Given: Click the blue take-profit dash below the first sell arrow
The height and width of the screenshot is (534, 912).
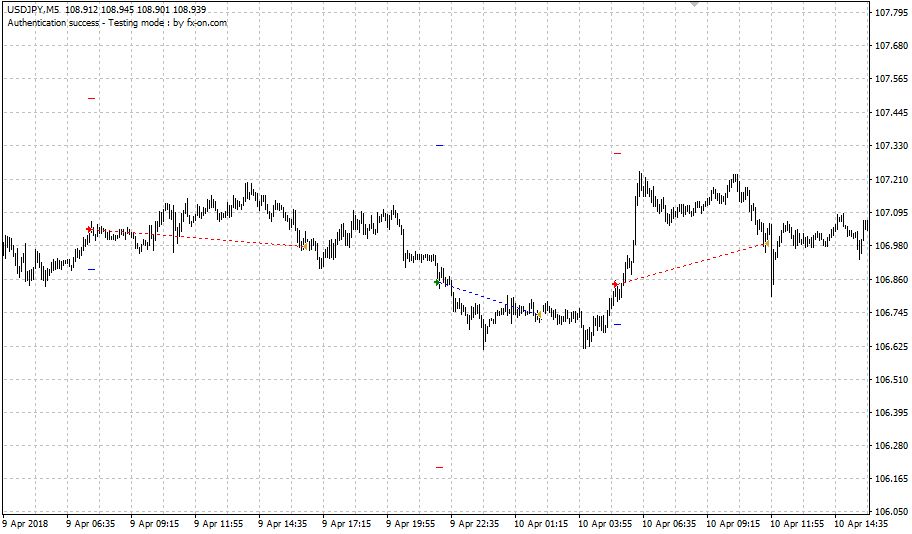Looking at the screenshot, I should coord(91,269).
